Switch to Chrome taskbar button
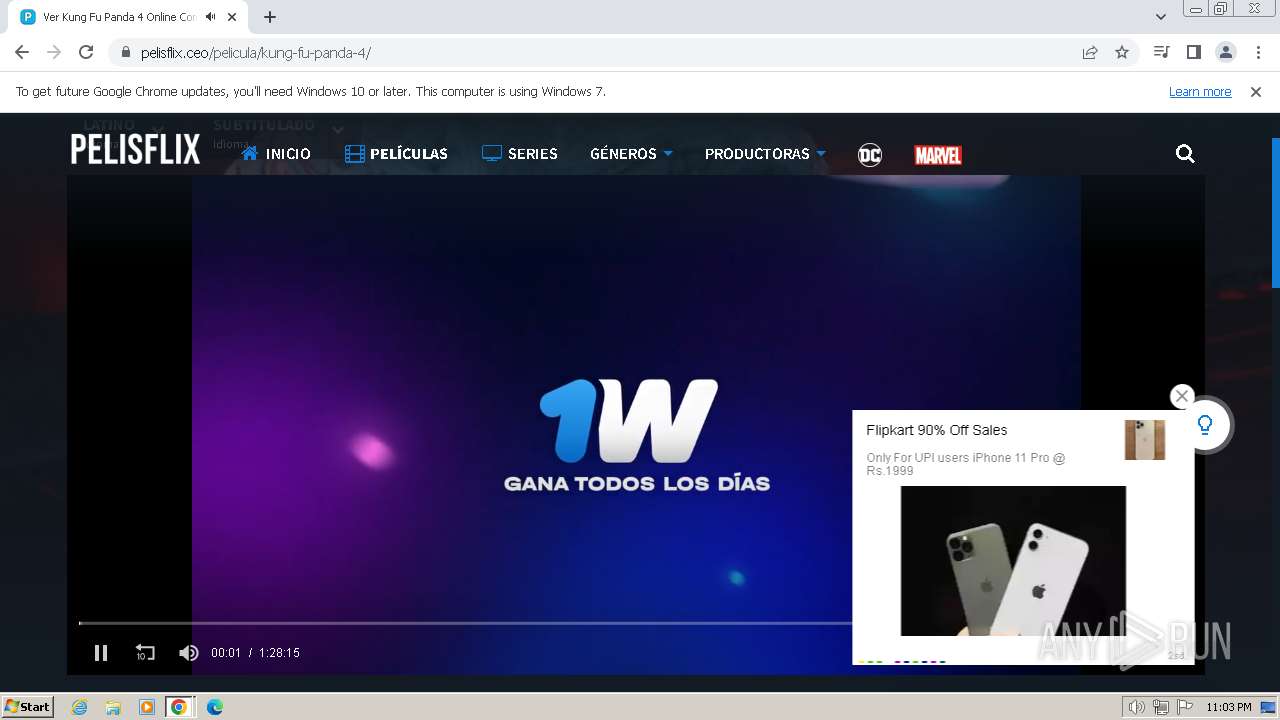This screenshot has width=1280, height=720. 179,707
